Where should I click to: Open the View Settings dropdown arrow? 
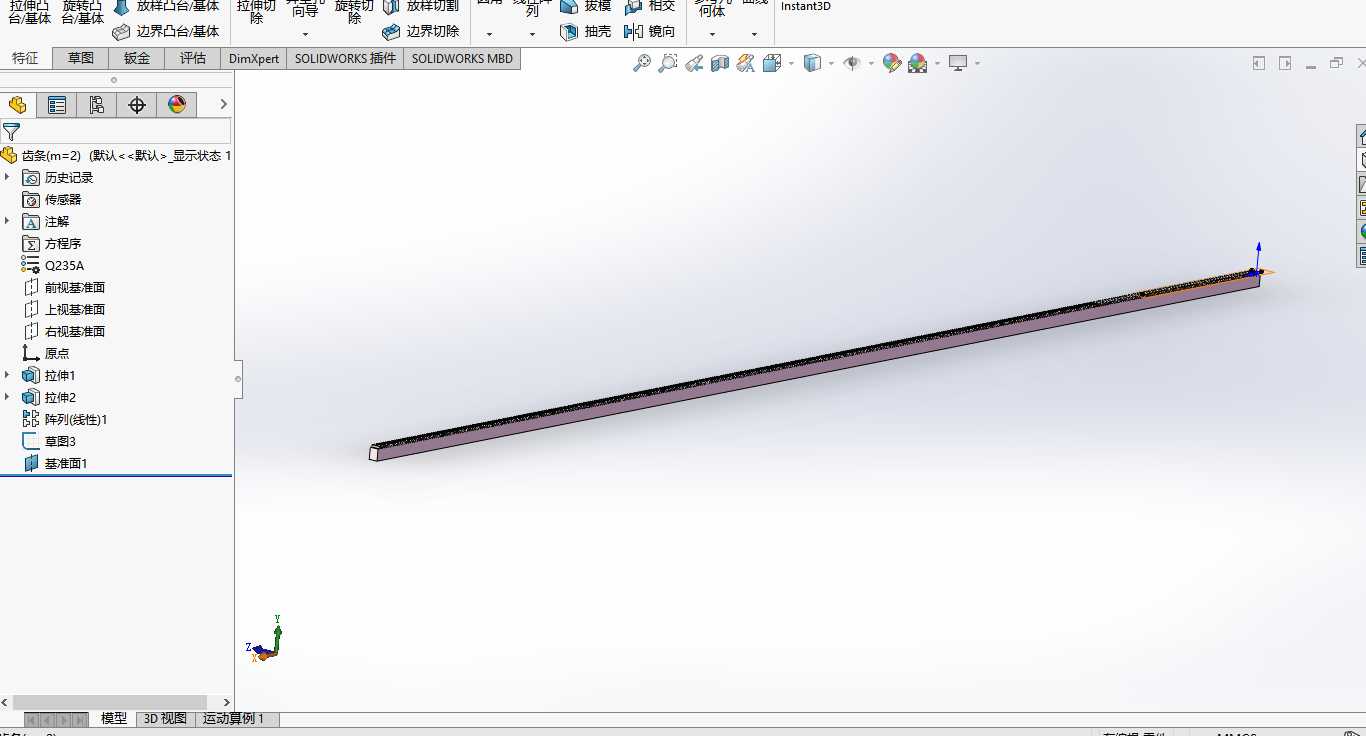977,63
